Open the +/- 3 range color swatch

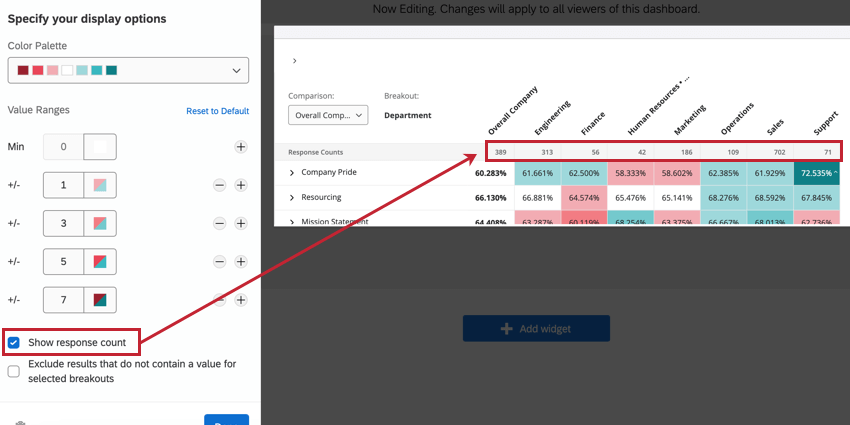100,223
